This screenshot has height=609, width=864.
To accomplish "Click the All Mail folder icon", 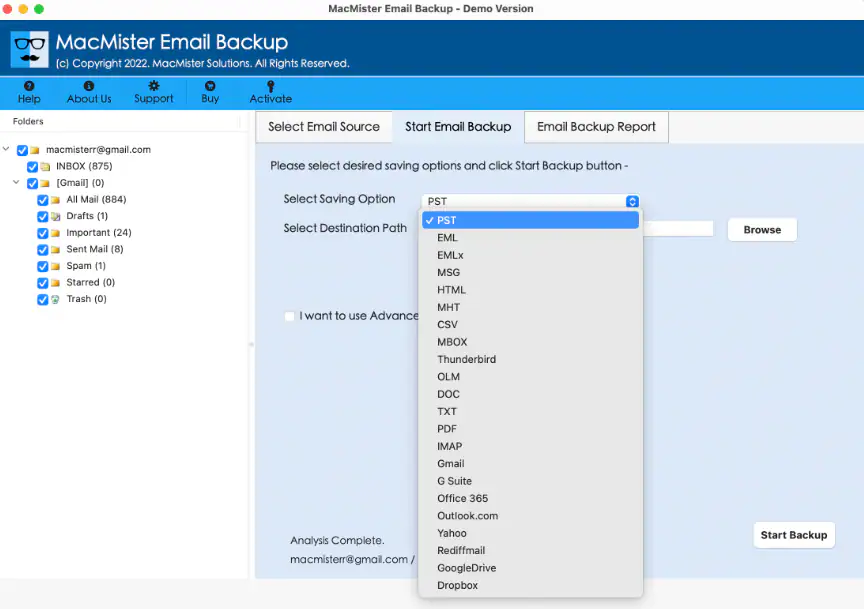I will (56, 200).
